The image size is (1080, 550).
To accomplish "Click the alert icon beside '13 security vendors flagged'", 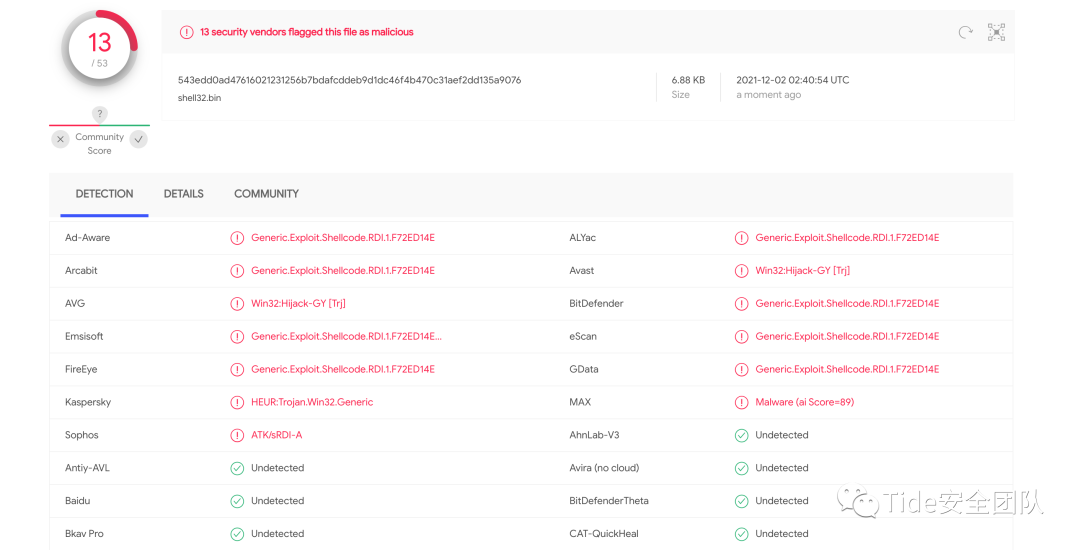I will click(187, 32).
